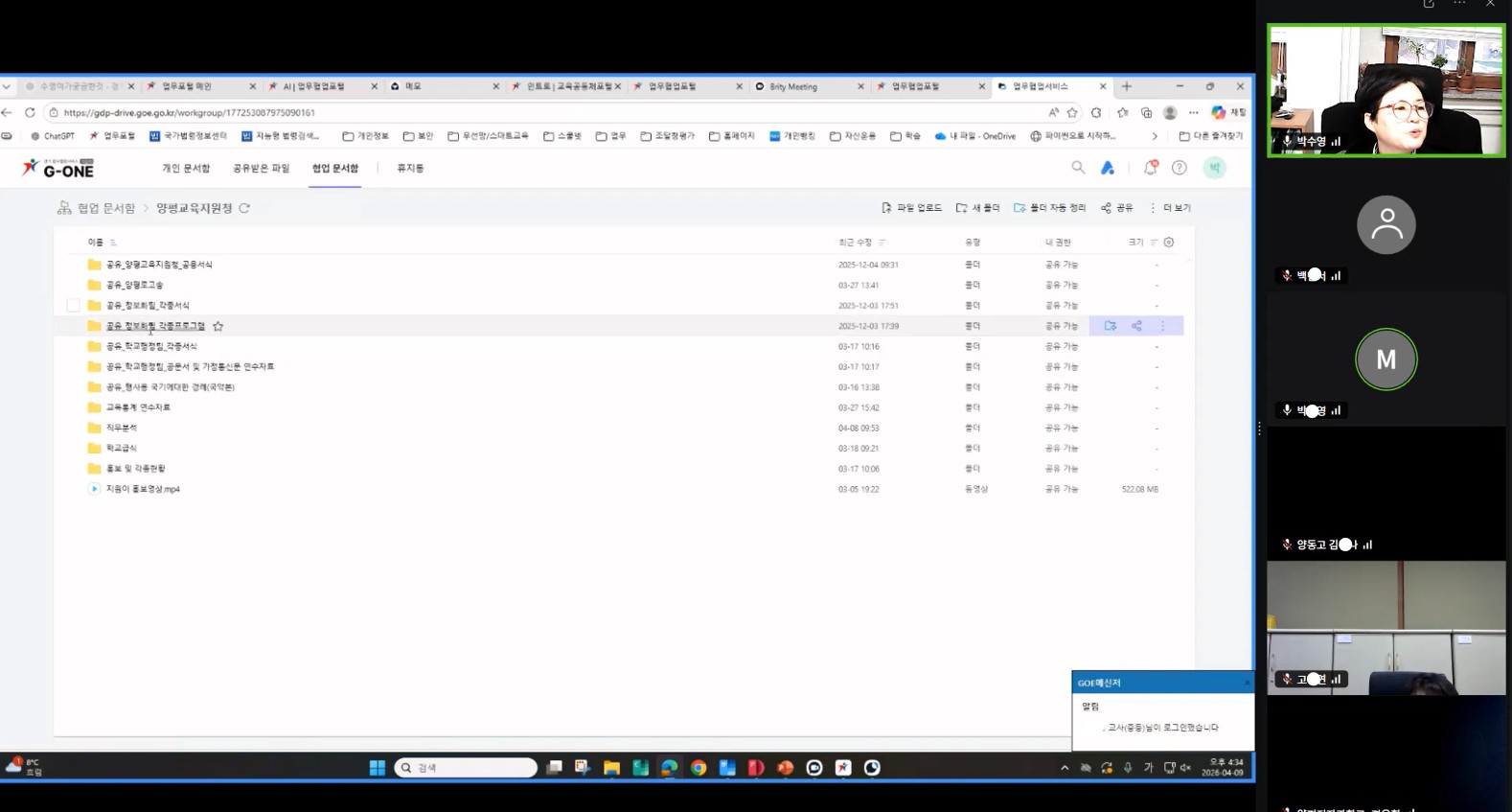Open new browser tab plus button
This screenshot has height=812, width=1512.
pos(1127,86)
